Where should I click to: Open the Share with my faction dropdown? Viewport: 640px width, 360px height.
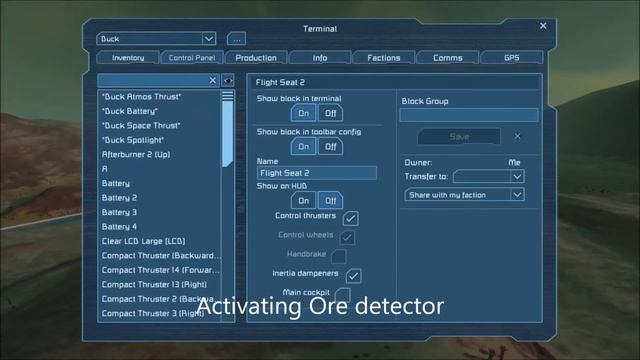pos(464,195)
